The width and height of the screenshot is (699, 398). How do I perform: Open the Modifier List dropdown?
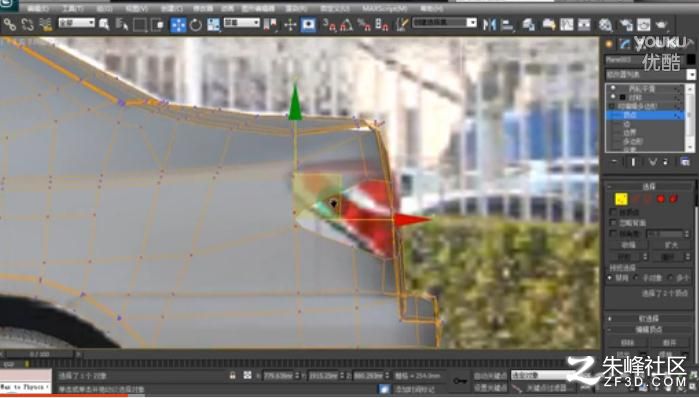point(650,74)
